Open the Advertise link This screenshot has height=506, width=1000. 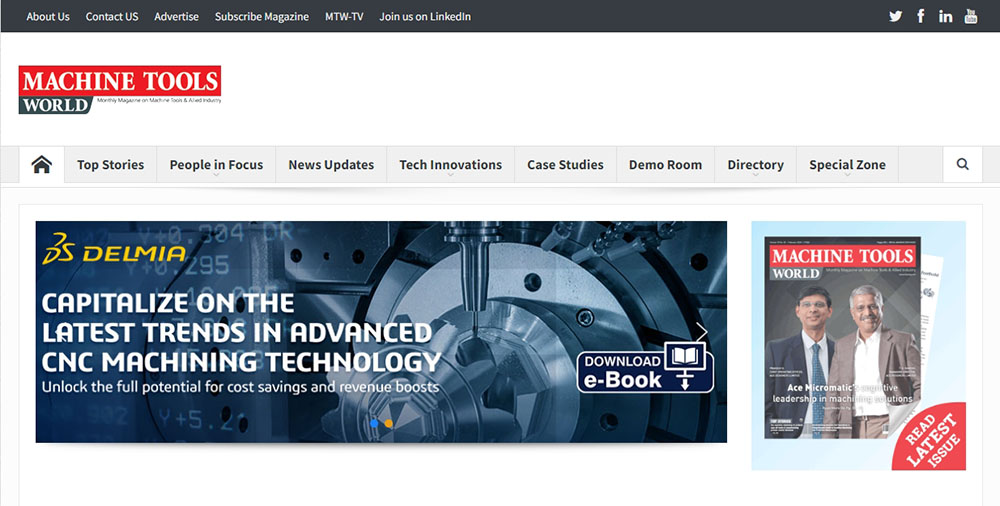[176, 17]
